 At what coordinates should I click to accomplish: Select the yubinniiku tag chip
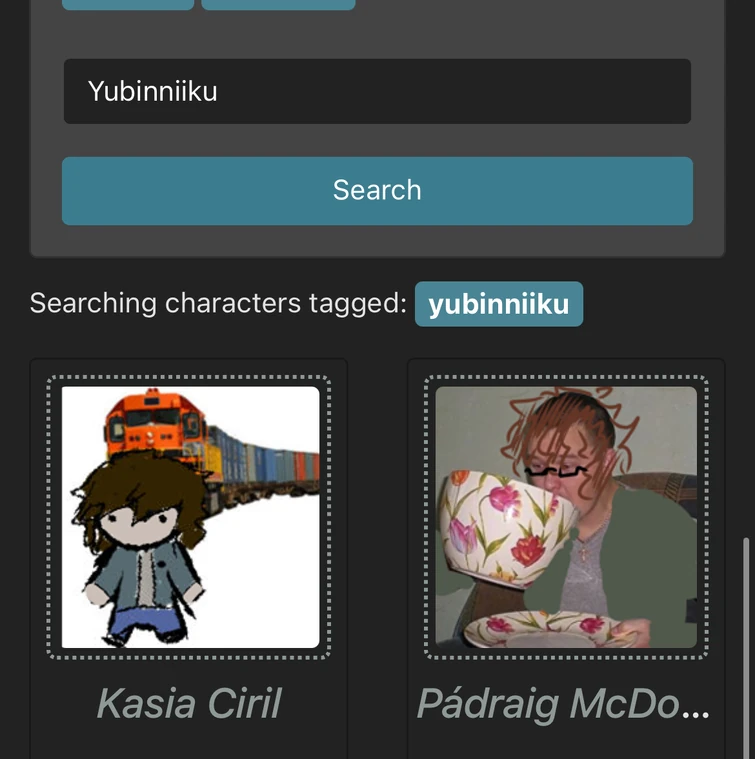[x=498, y=304]
